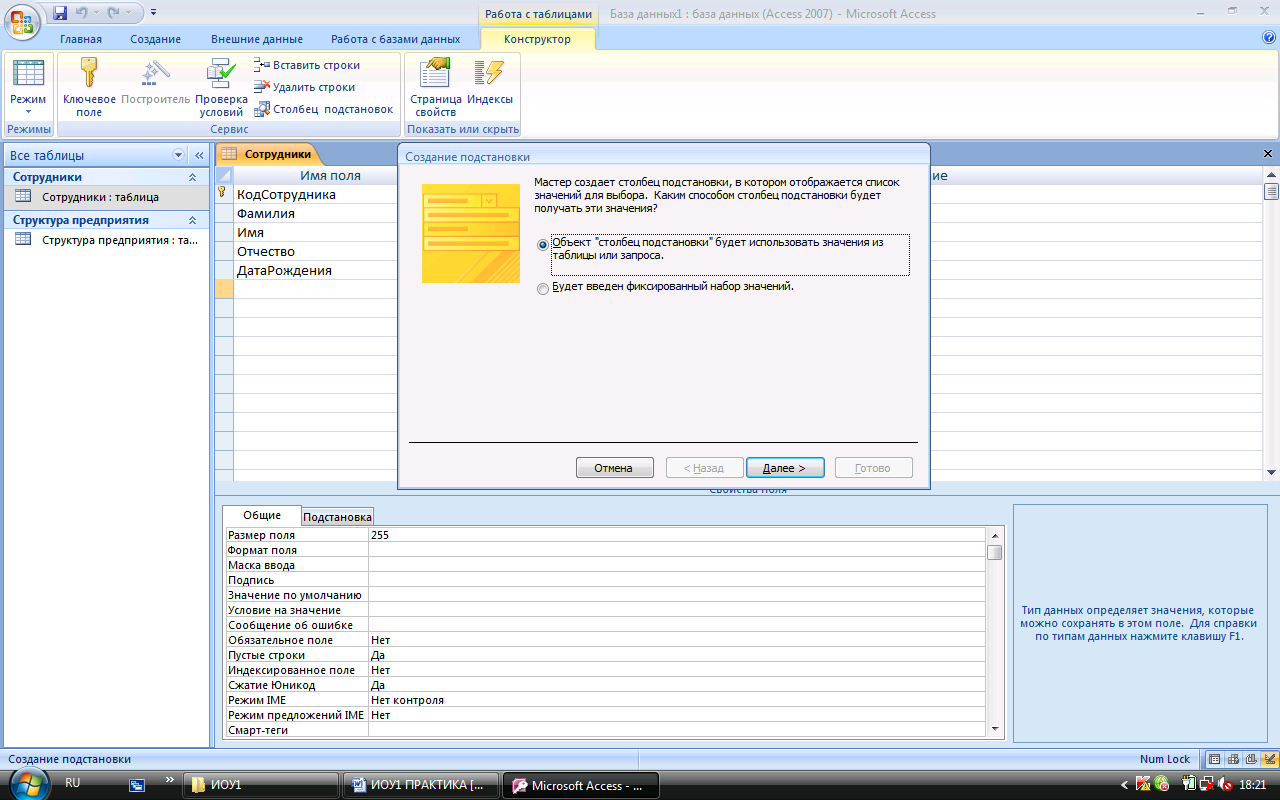
Task: Select Структура предприятия table item
Action: 105,240
